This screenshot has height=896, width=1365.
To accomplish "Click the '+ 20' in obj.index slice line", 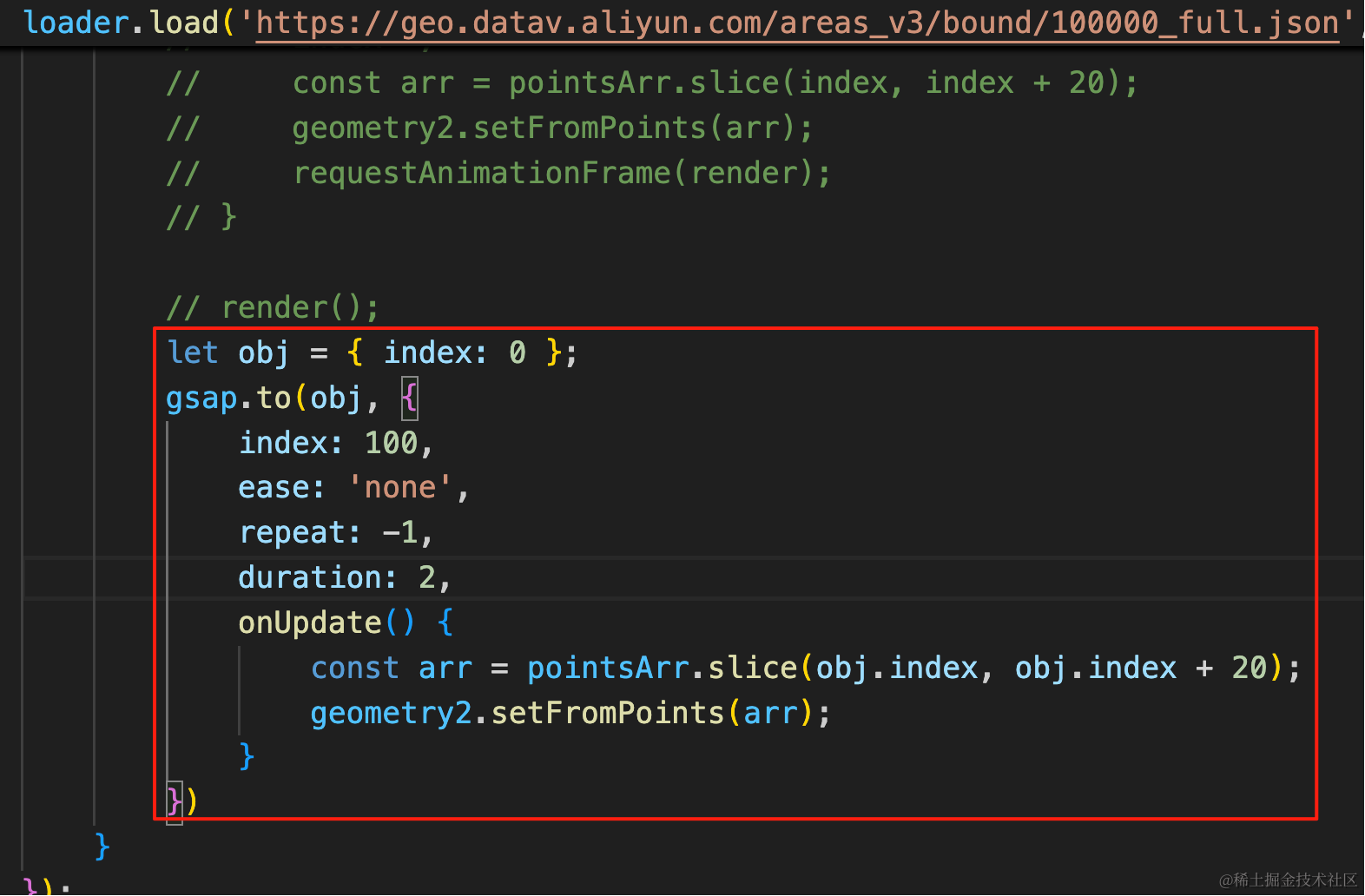I will click(x=1231, y=668).
